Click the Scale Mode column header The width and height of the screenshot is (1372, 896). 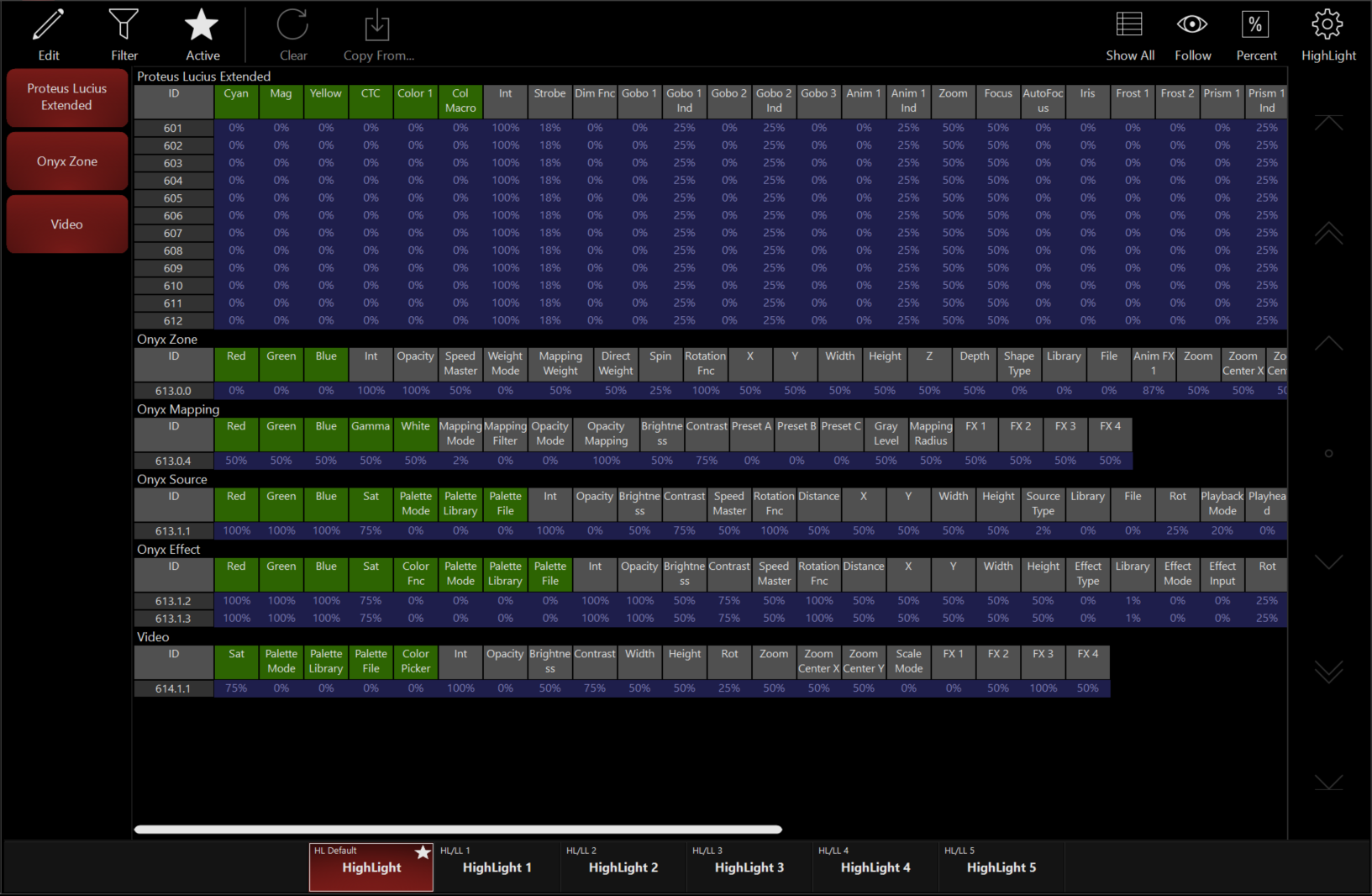point(908,661)
